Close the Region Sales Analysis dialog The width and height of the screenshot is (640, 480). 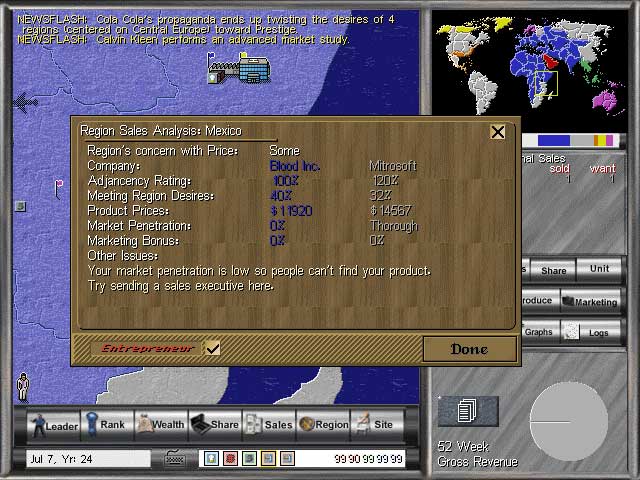click(498, 132)
